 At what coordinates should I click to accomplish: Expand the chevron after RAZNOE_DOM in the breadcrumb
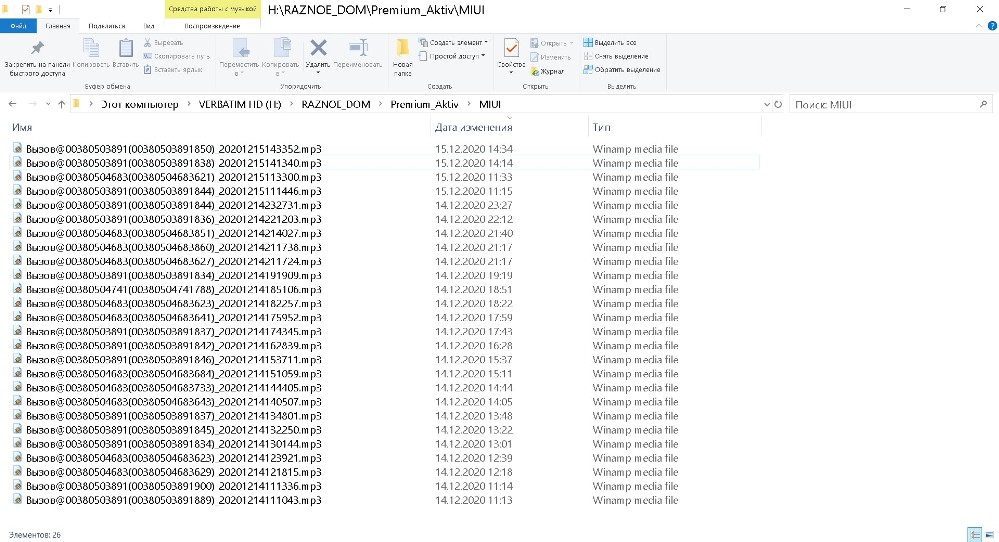380,104
